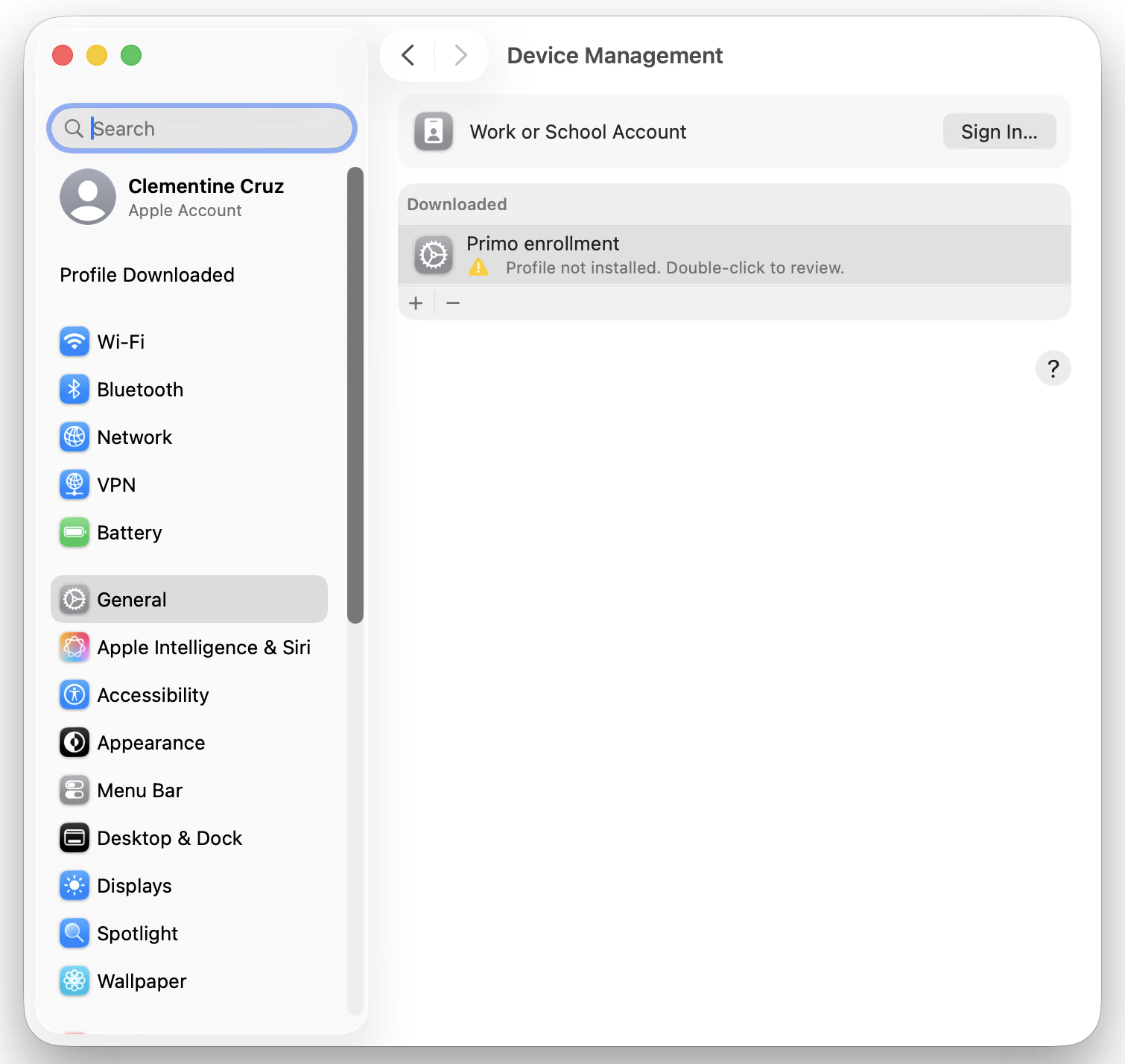Open Battery settings via its icon
1125x1064 pixels.
pos(74,532)
